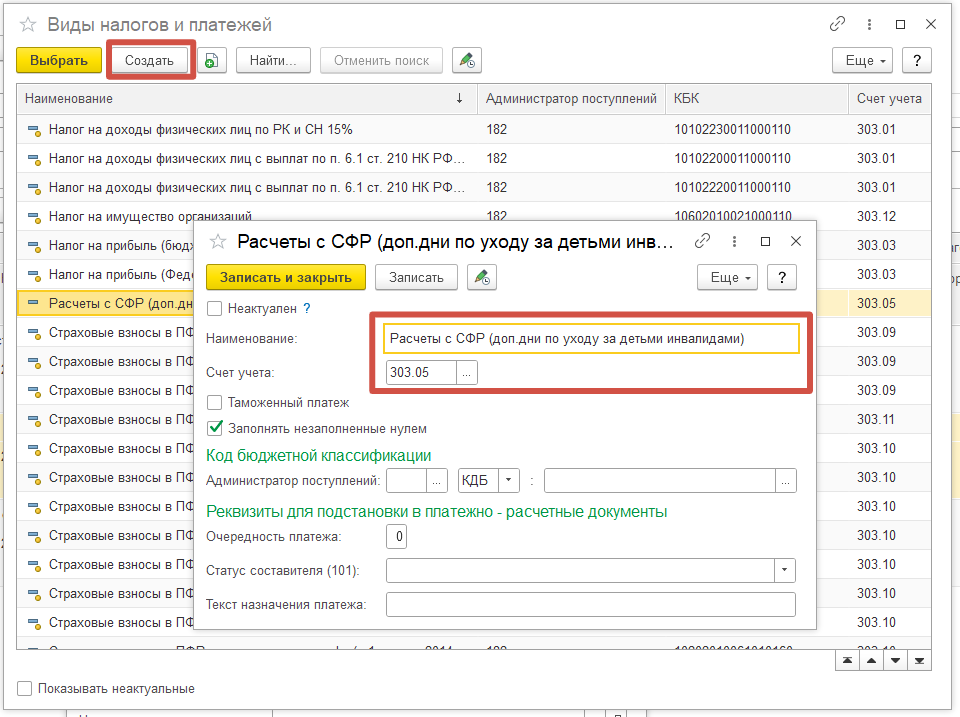This screenshot has width=960, height=717.
Task: Open the Еще menu in the dialog
Action: 727,277
